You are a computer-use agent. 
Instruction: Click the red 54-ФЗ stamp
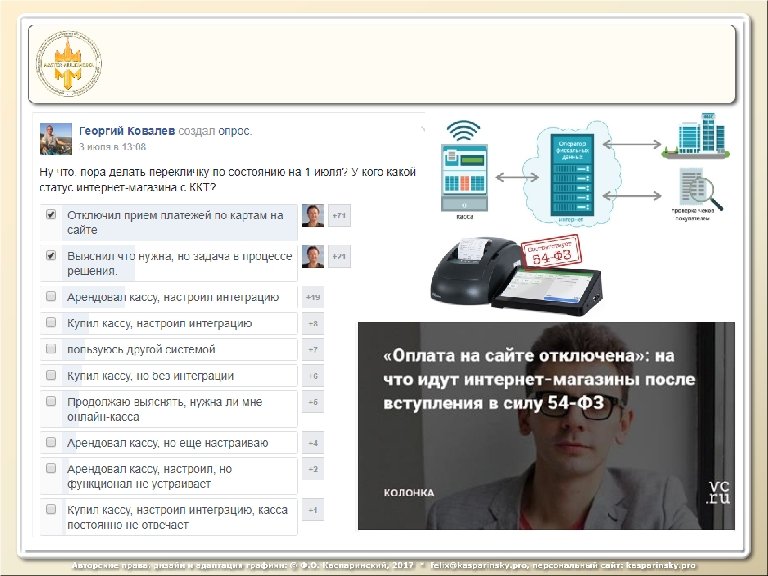[551, 252]
